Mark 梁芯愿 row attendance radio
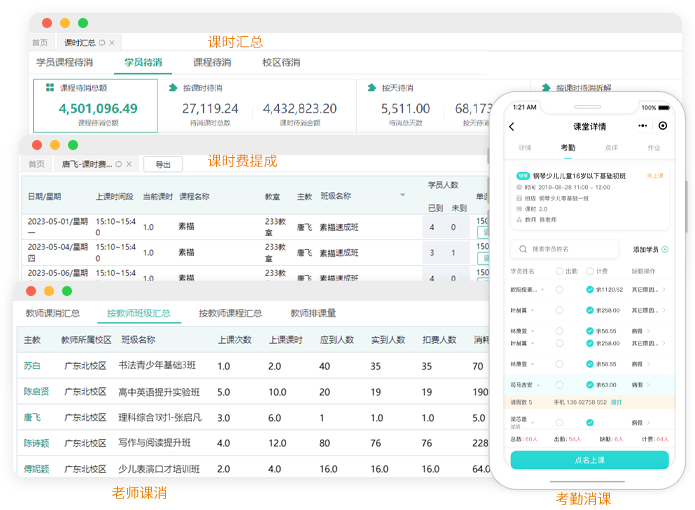This screenshot has height=510, width=695. 559,422
